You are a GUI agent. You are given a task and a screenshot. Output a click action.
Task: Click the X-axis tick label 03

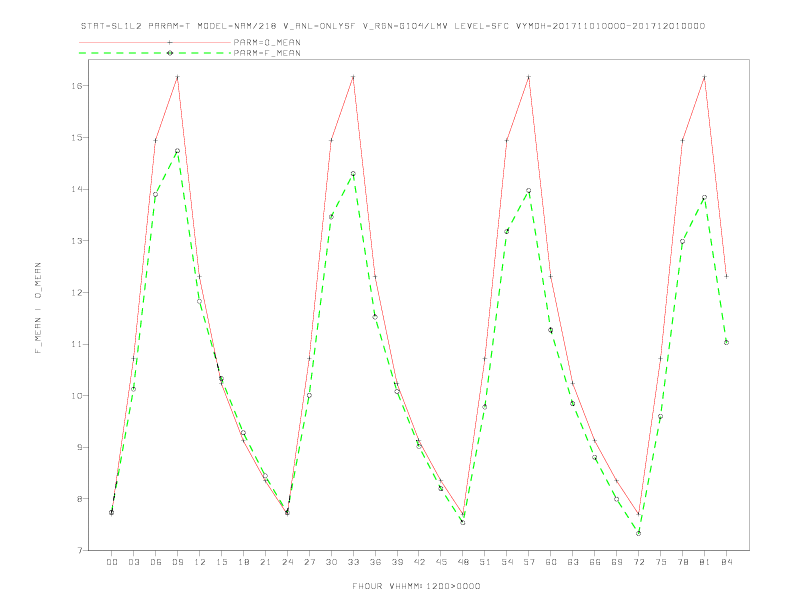(133, 562)
